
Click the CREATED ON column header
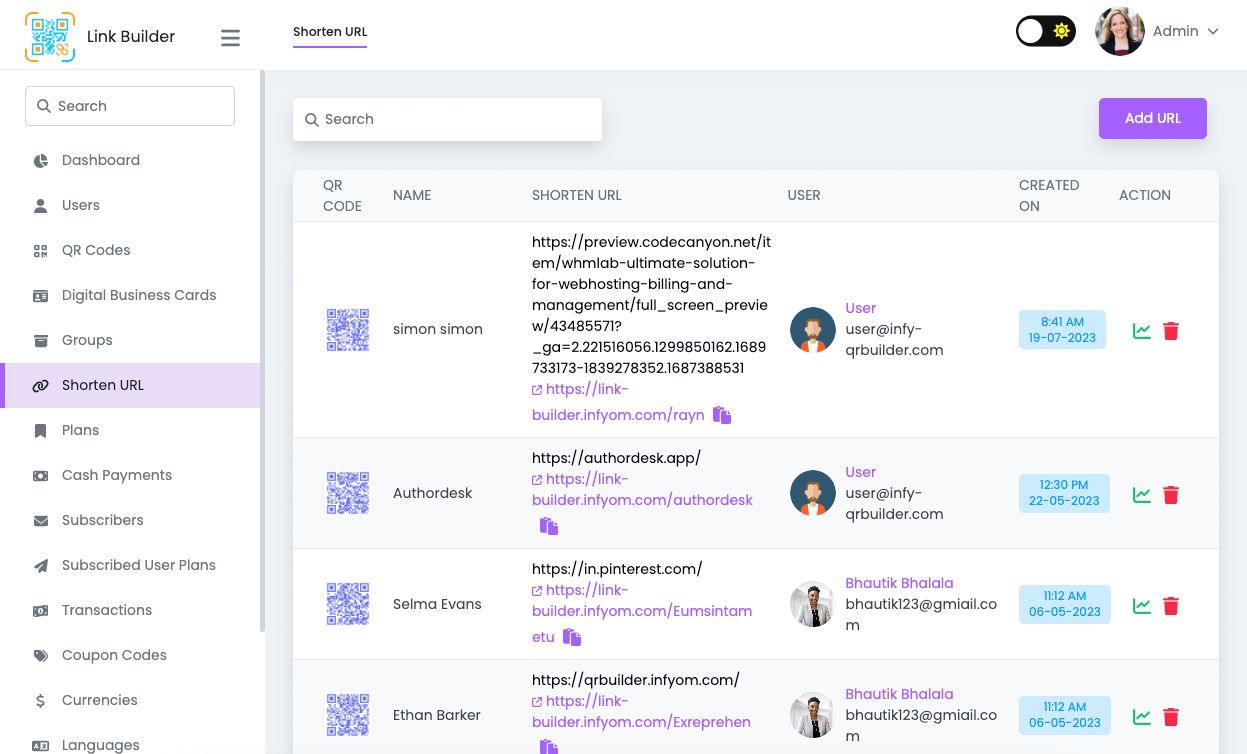(1049, 195)
